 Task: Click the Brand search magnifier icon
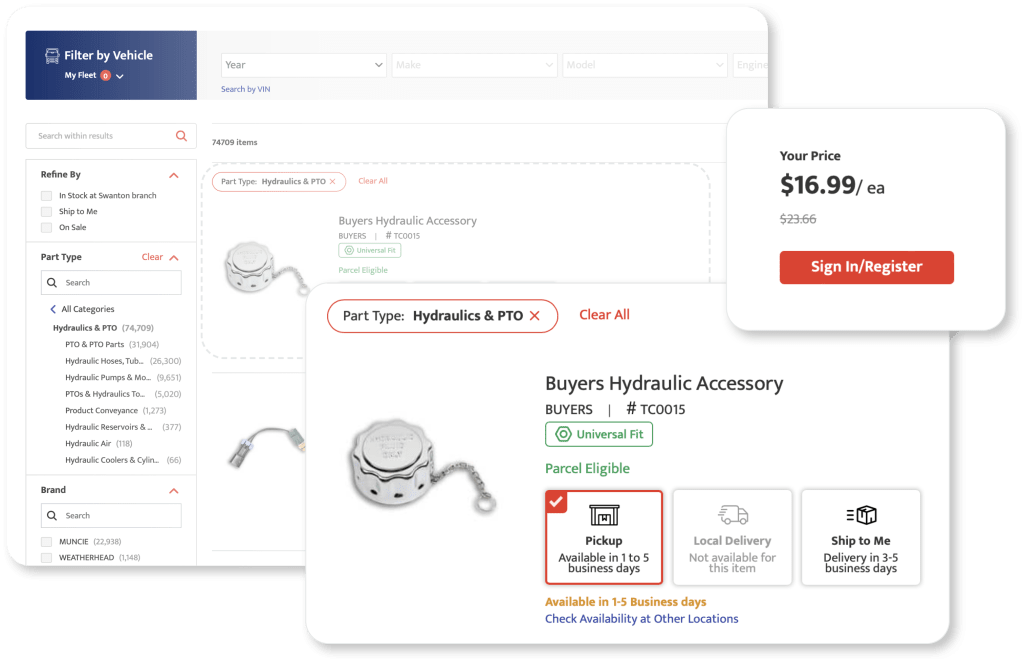(x=52, y=516)
